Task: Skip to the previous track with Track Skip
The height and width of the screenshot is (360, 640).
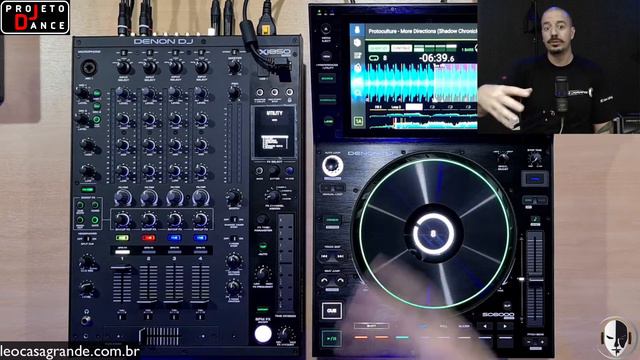Action: click(324, 256)
